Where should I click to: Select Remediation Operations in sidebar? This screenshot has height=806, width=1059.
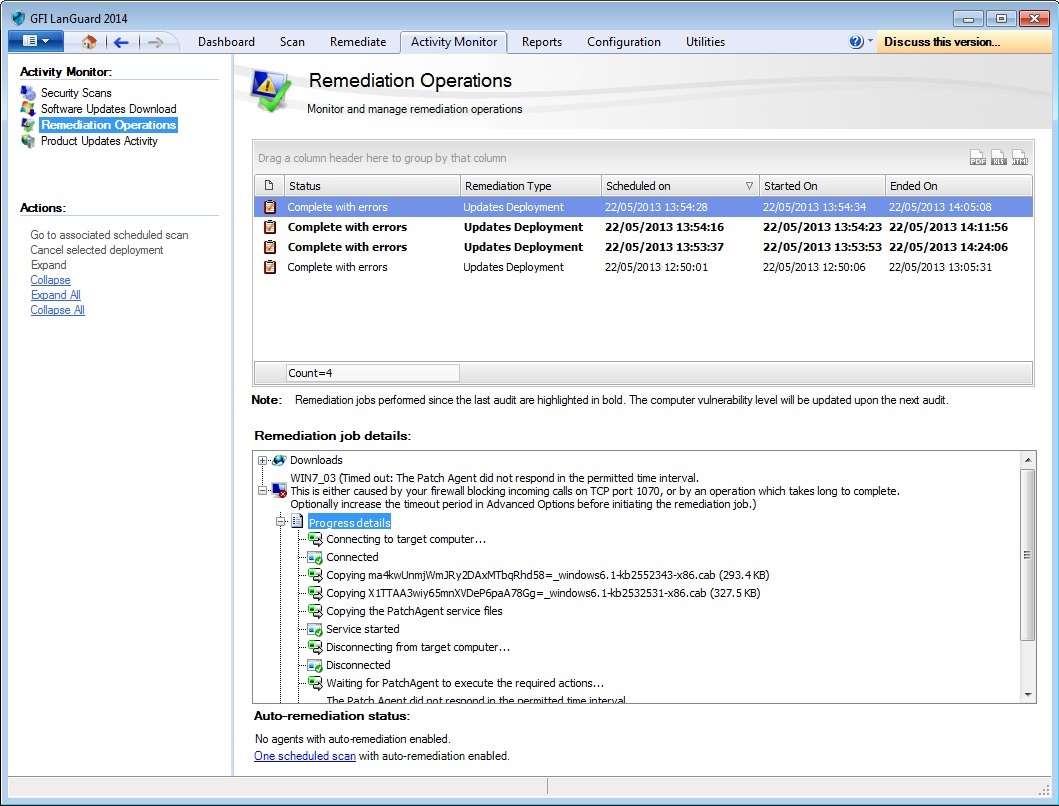pyautogui.click(x=108, y=125)
